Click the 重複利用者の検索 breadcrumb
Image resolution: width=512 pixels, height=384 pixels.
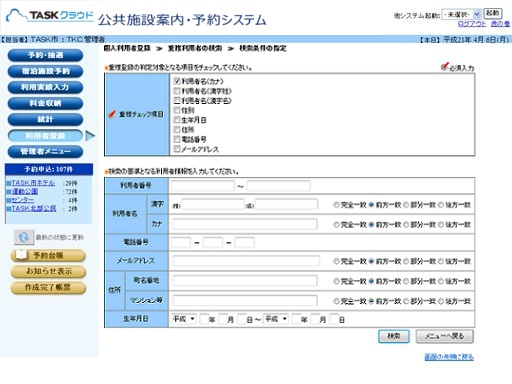pyautogui.click(x=195, y=48)
